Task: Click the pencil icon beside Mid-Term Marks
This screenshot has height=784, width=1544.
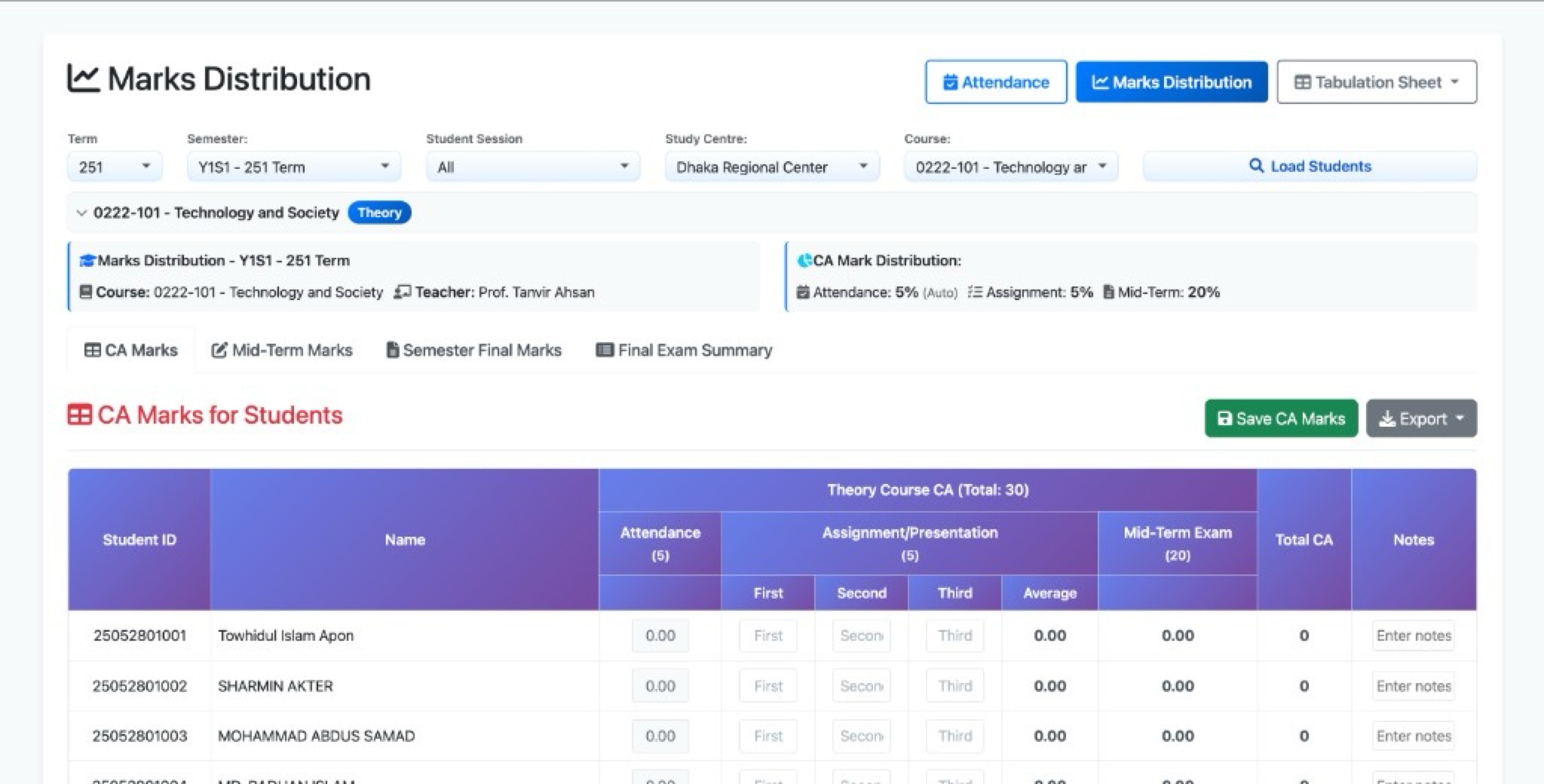Action: (x=219, y=351)
